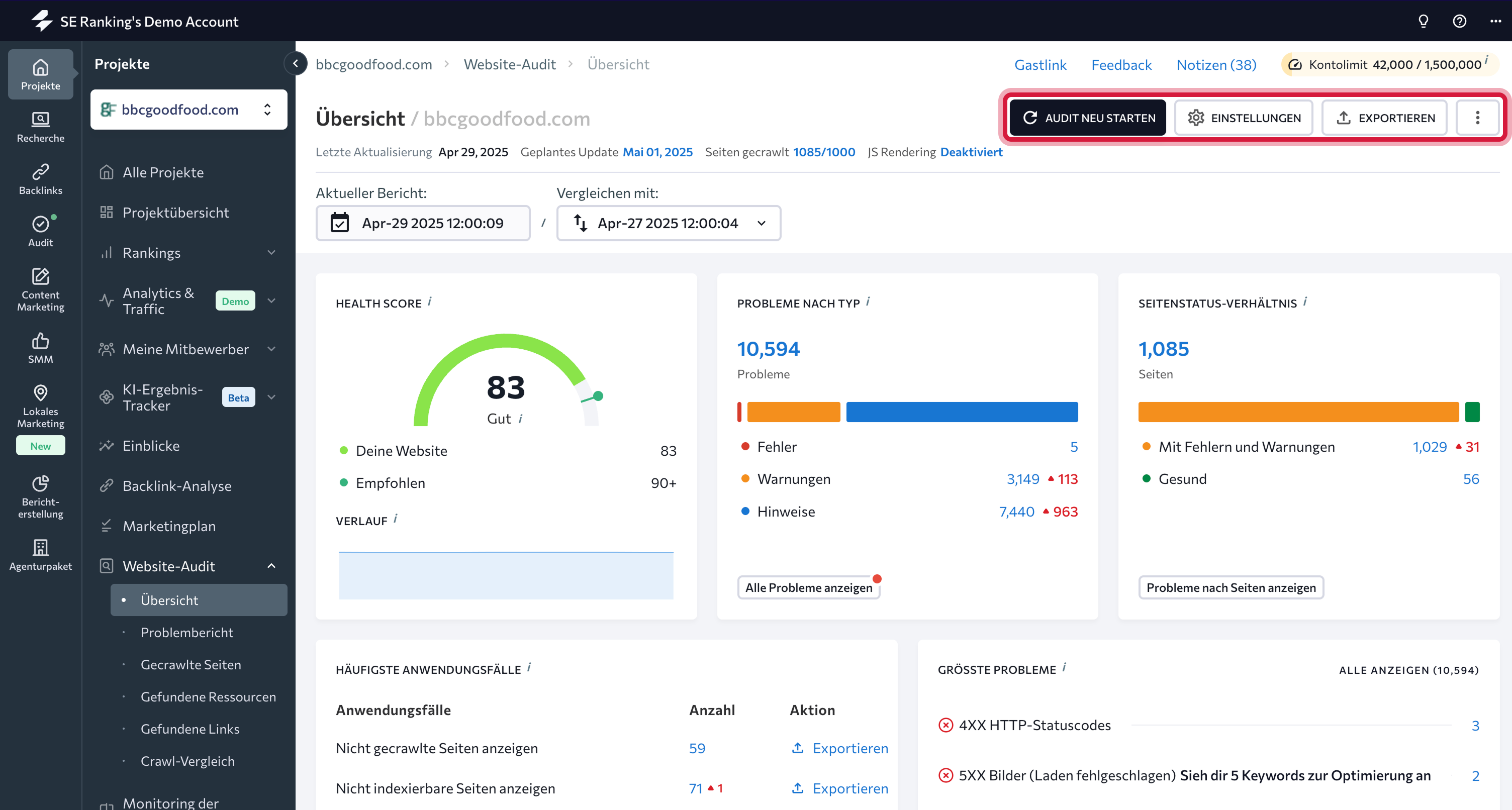Viewport: 1512px width, 810px height.
Task: Click the orange Warnungen bar segment
Action: point(794,412)
